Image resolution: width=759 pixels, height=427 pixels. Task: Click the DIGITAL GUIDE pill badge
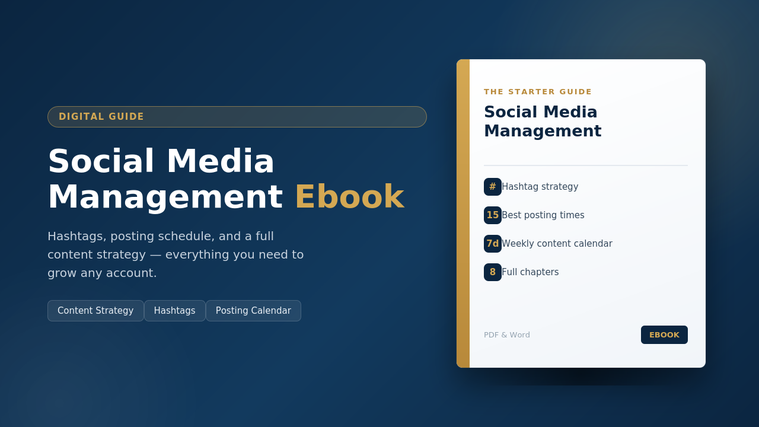click(x=237, y=117)
